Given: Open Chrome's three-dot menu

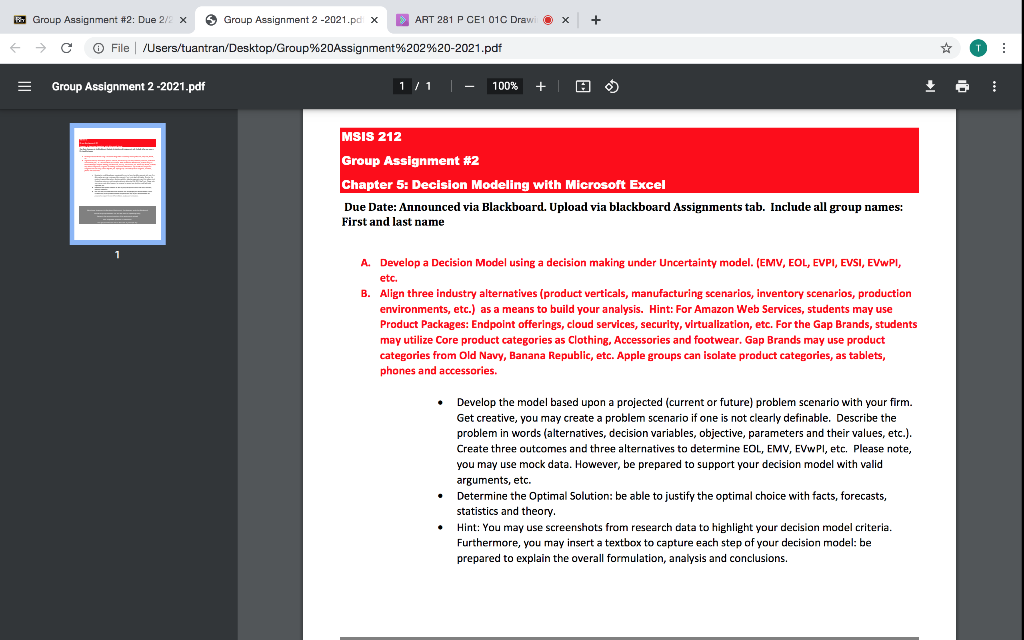Looking at the screenshot, I should coord(1003,46).
